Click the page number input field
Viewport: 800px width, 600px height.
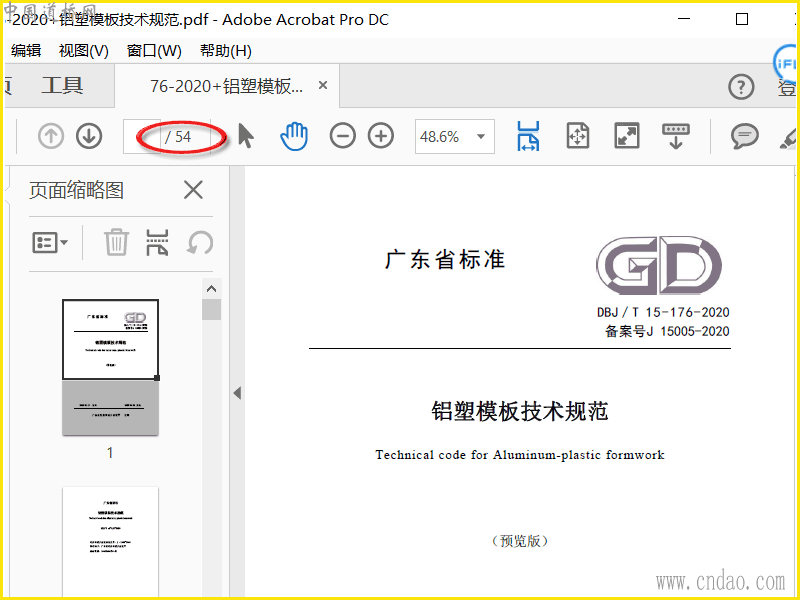[142, 136]
